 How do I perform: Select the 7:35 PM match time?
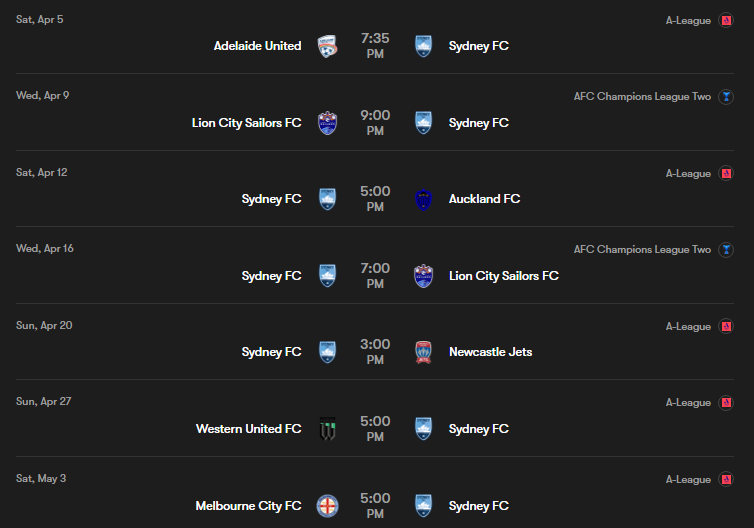pyautogui.click(x=375, y=46)
